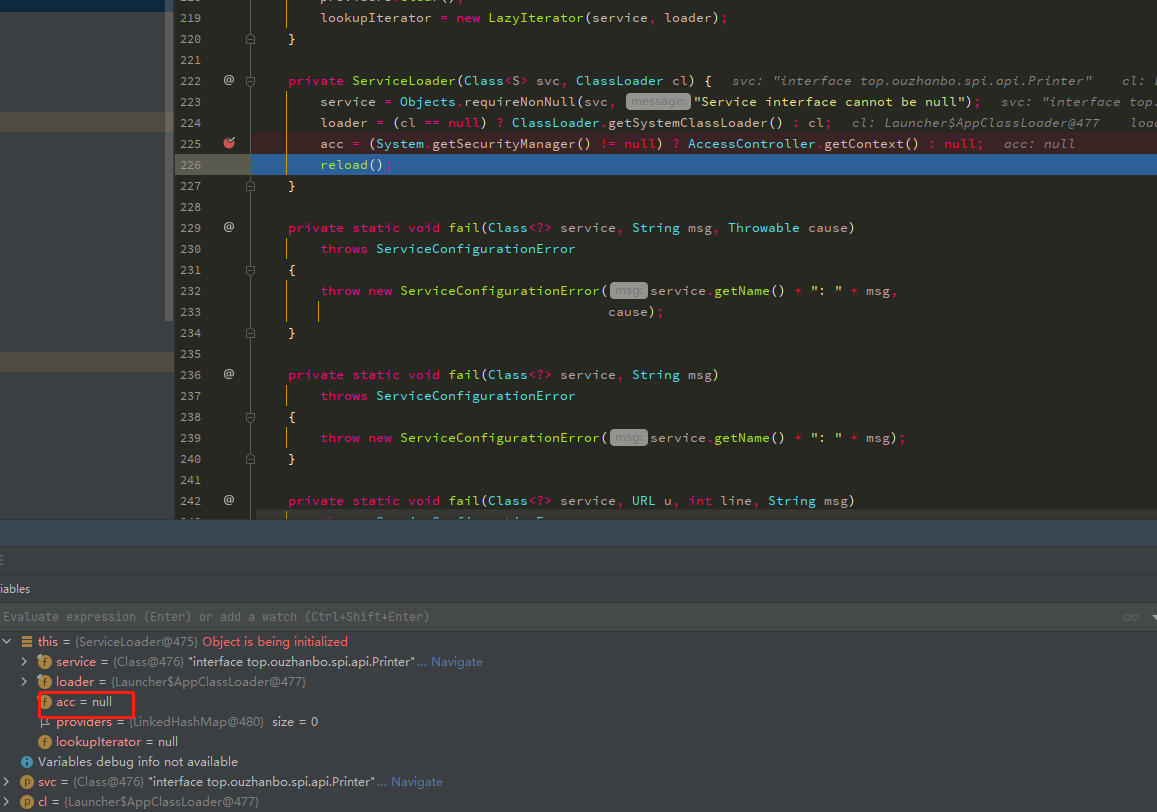Viewport: 1157px width, 812px height.
Task: Expand the 'svc' parameter node
Action: [x=7, y=781]
